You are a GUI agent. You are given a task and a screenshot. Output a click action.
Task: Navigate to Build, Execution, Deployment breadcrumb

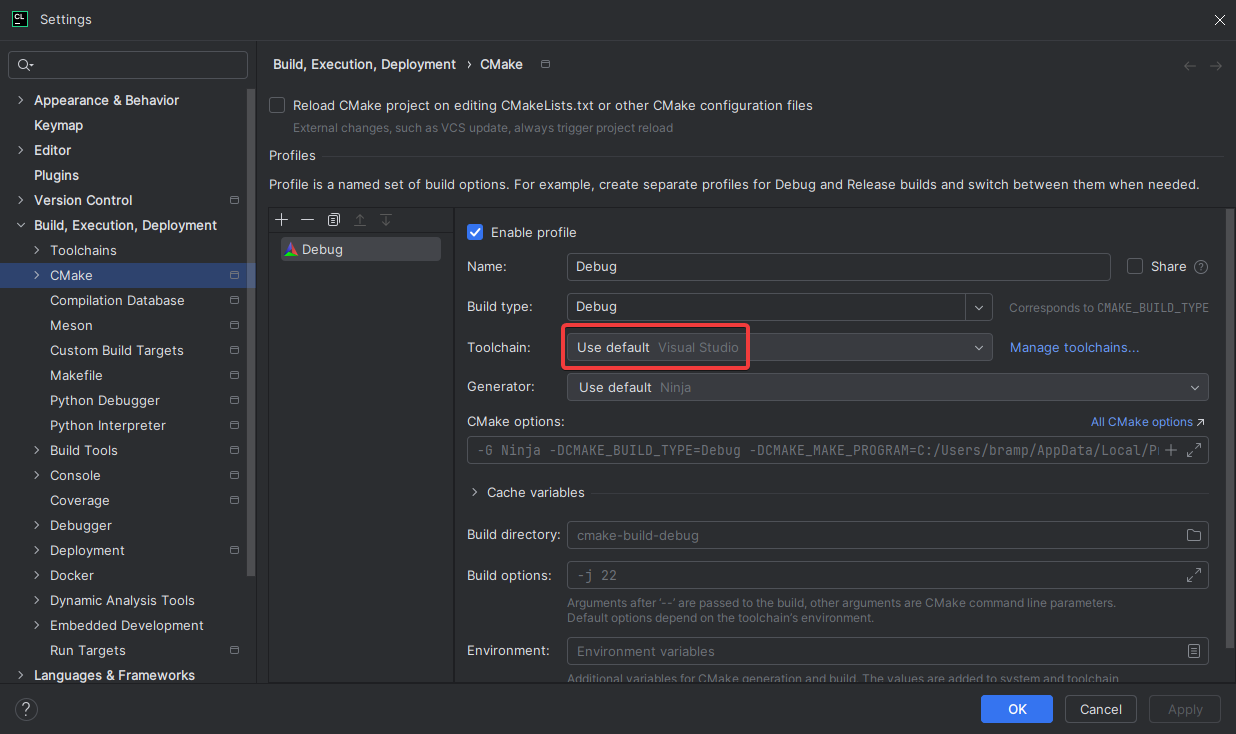click(364, 64)
